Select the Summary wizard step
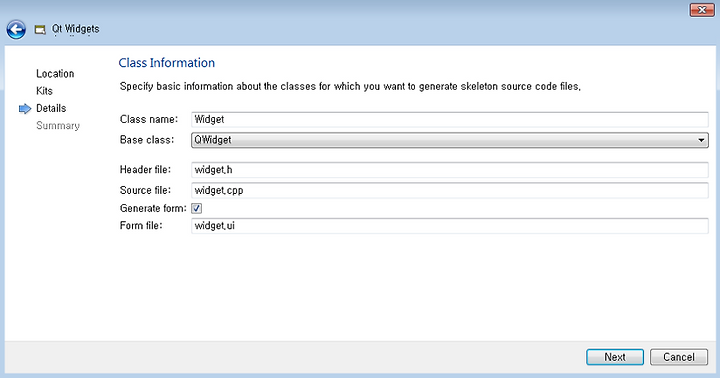This screenshot has width=720, height=378. click(x=58, y=126)
